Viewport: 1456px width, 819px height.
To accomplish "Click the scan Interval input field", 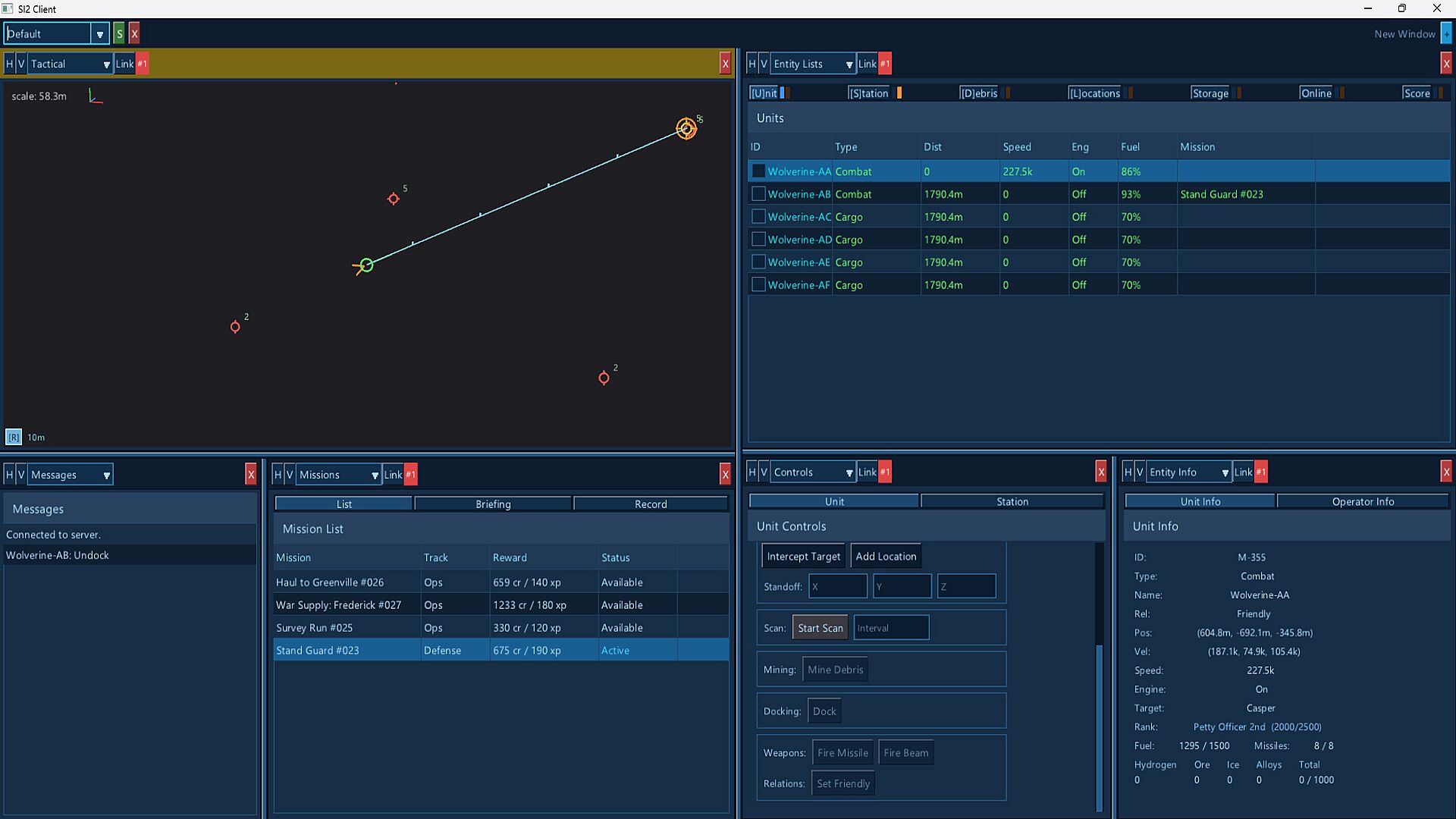I will pyautogui.click(x=891, y=628).
